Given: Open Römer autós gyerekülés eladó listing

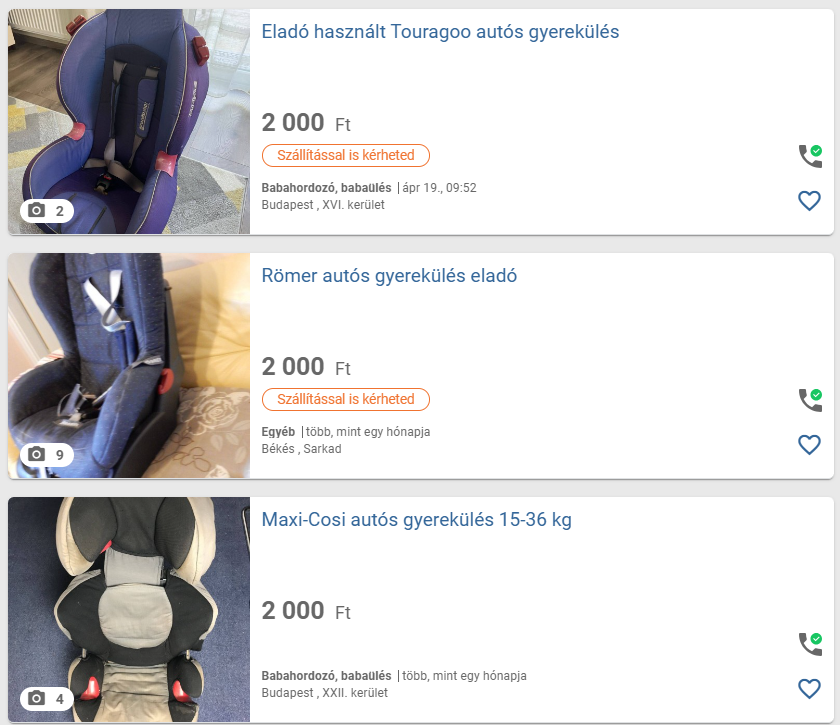Looking at the screenshot, I should [x=389, y=275].
